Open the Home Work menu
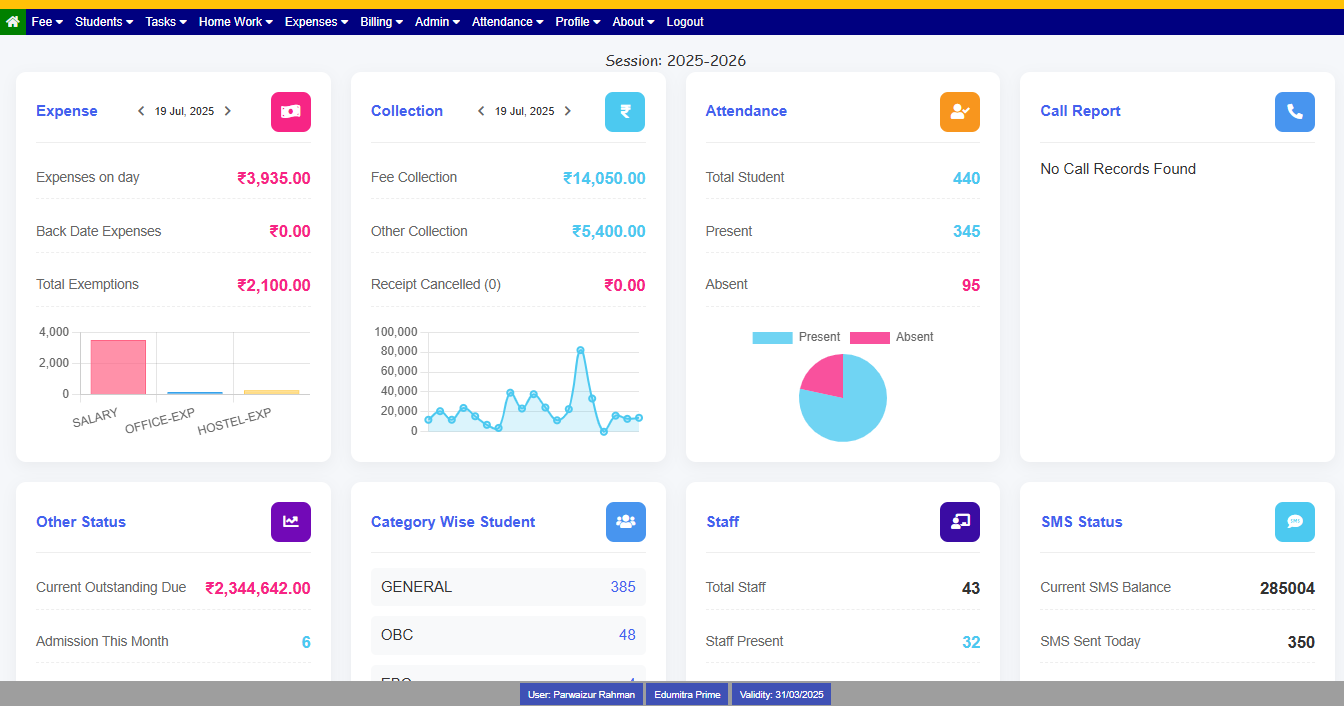Image resolution: width=1344 pixels, height=706 pixels. coord(235,21)
